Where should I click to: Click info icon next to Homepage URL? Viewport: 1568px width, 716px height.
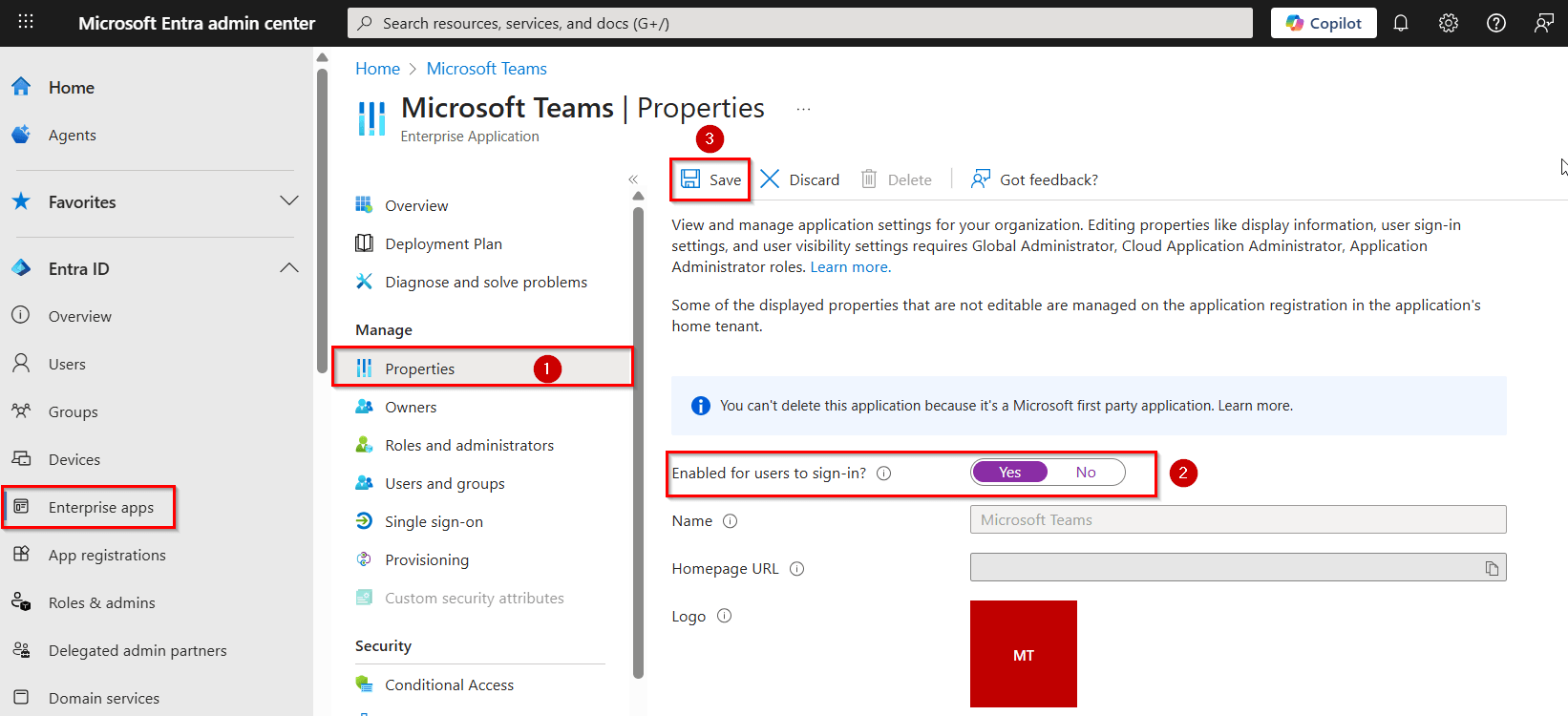(x=797, y=569)
